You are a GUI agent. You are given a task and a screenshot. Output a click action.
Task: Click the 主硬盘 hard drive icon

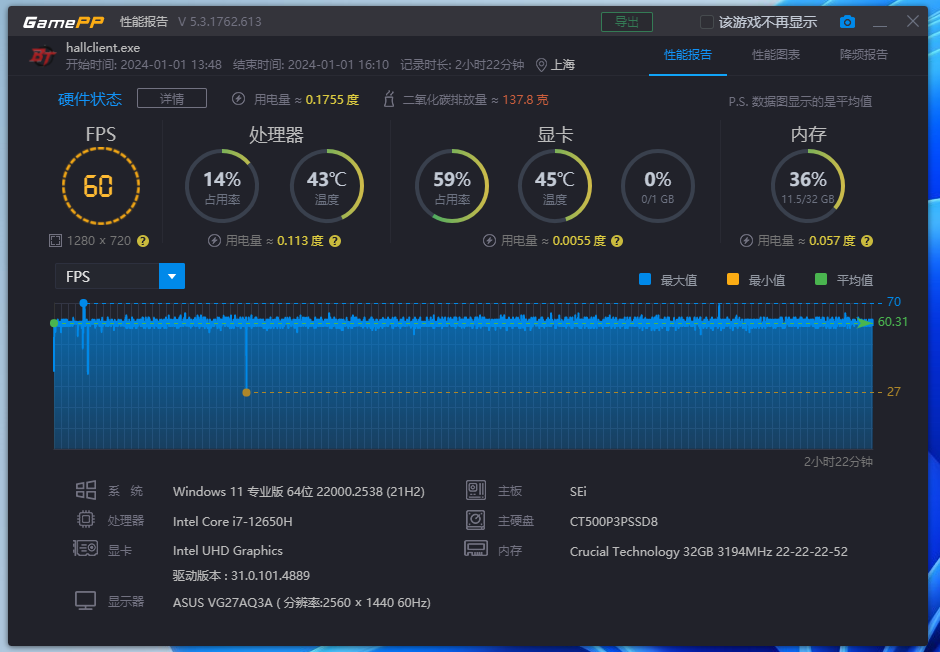(475, 520)
